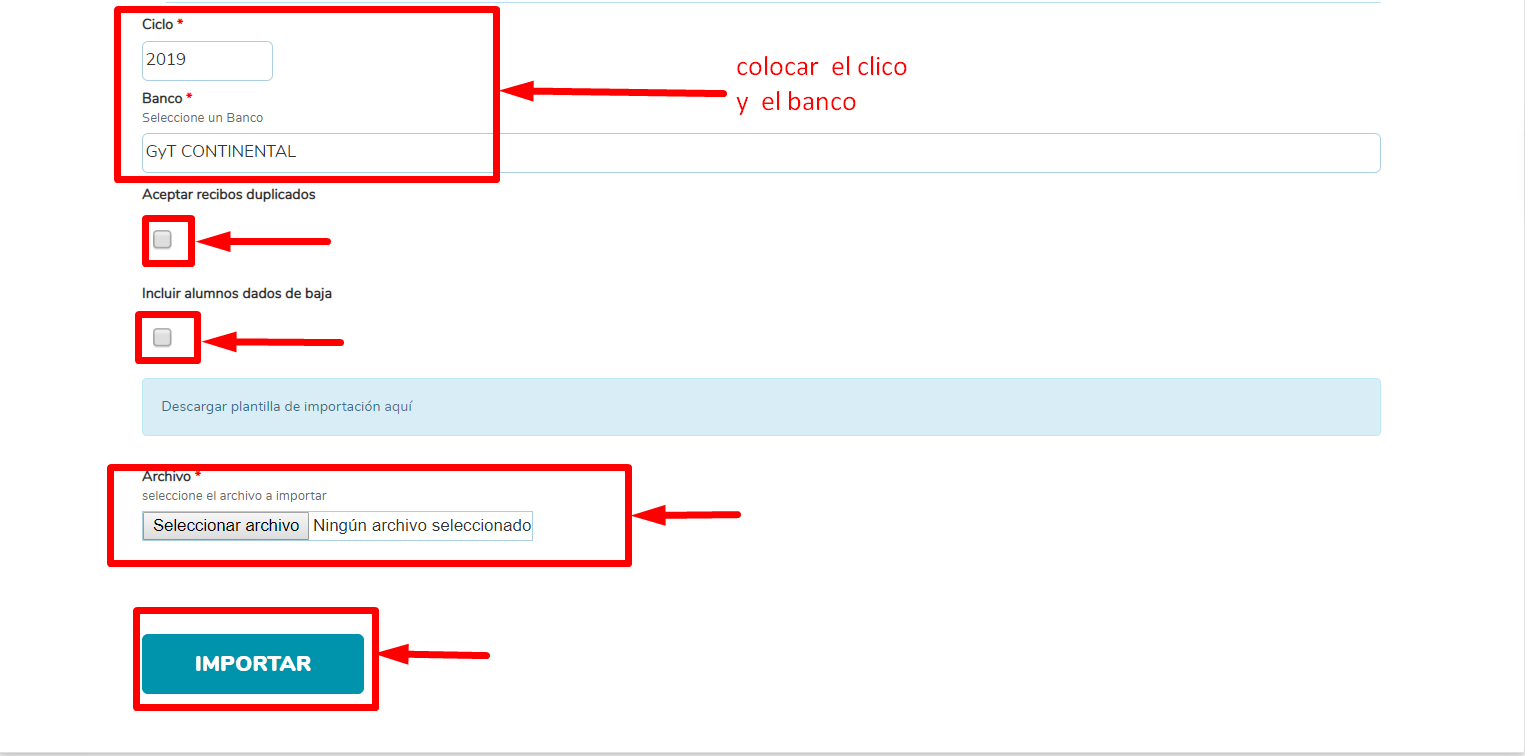This screenshot has width=1525, height=756.
Task: Click the red arrow next to Aceptar recibos checkbox
Action: 263,241
